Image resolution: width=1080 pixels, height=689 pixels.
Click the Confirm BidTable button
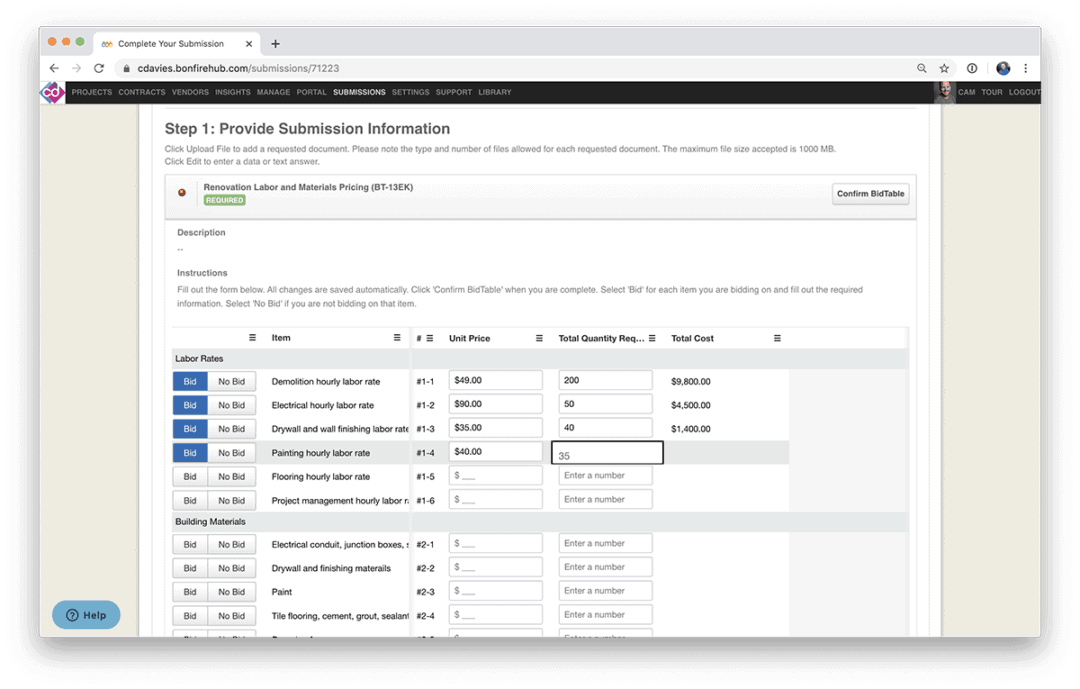tap(870, 194)
